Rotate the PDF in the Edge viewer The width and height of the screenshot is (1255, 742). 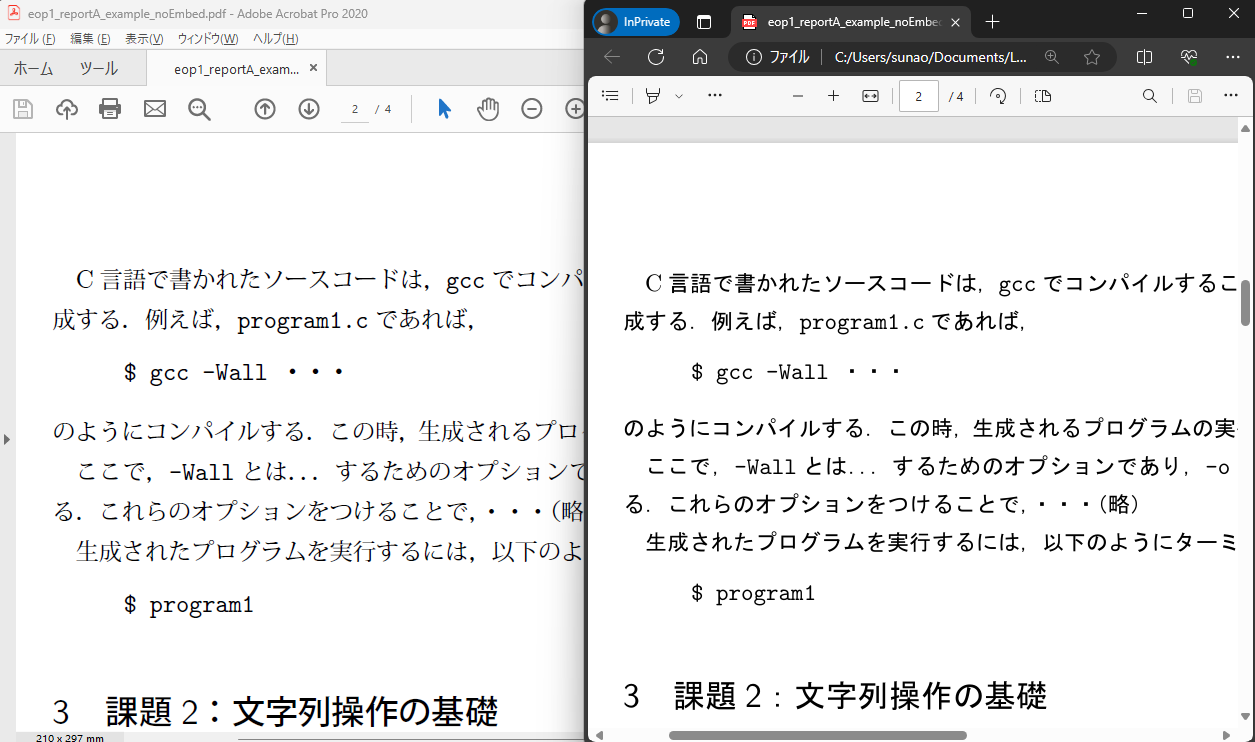pos(997,96)
